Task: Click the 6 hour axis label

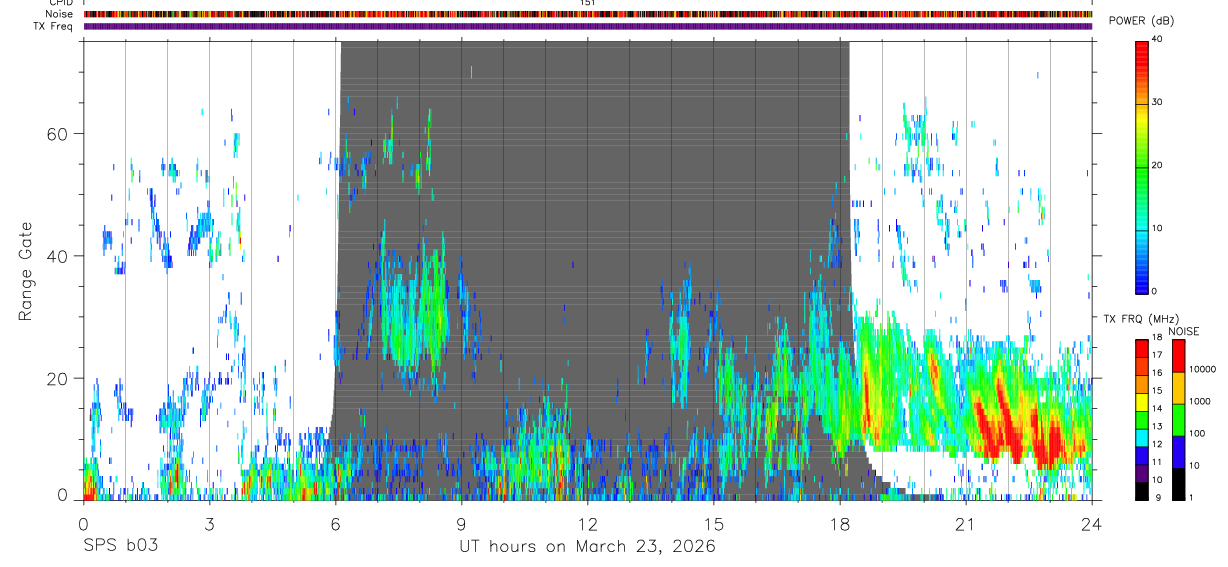Action: (x=335, y=524)
